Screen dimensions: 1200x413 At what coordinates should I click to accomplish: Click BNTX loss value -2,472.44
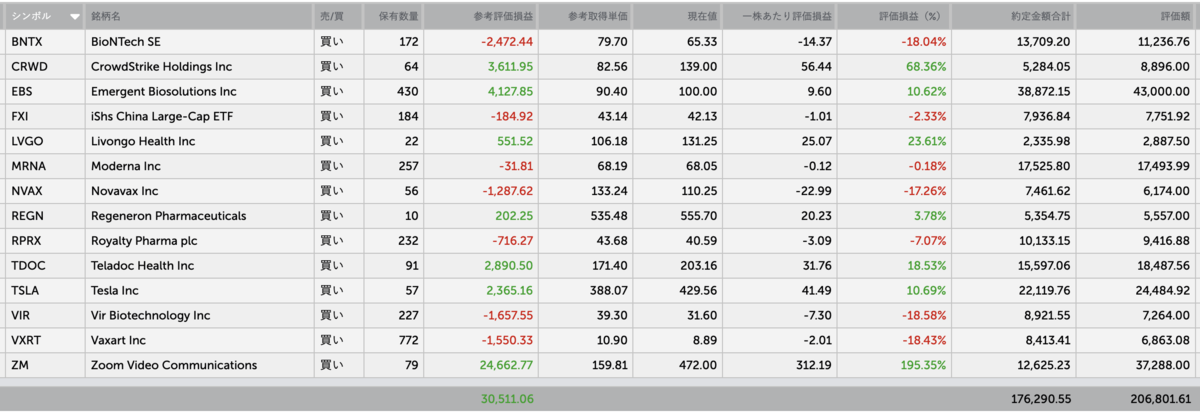point(507,42)
